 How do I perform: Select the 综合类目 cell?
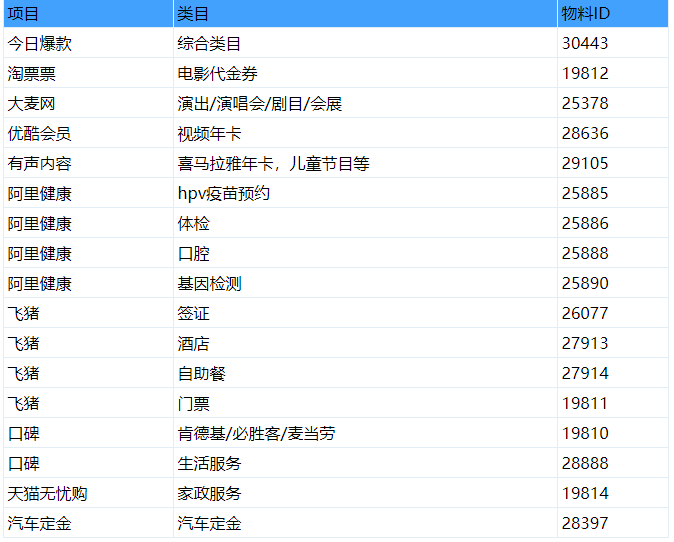365,43
